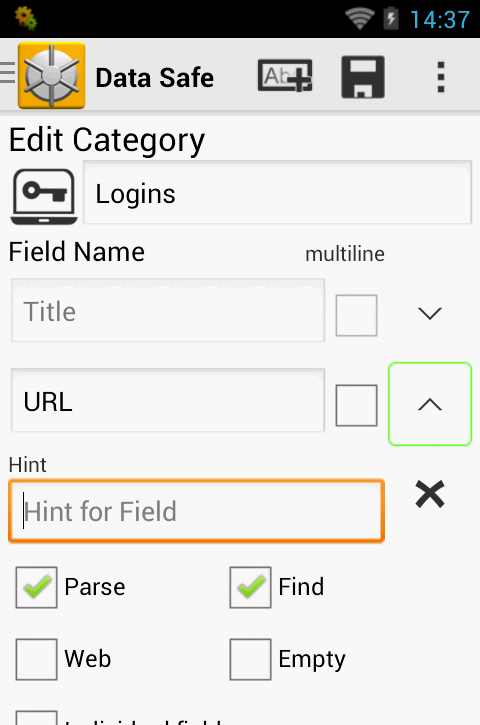Change the Logins category key icon
The width and height of the screenshot is (480, 725).
click(44, 197)
